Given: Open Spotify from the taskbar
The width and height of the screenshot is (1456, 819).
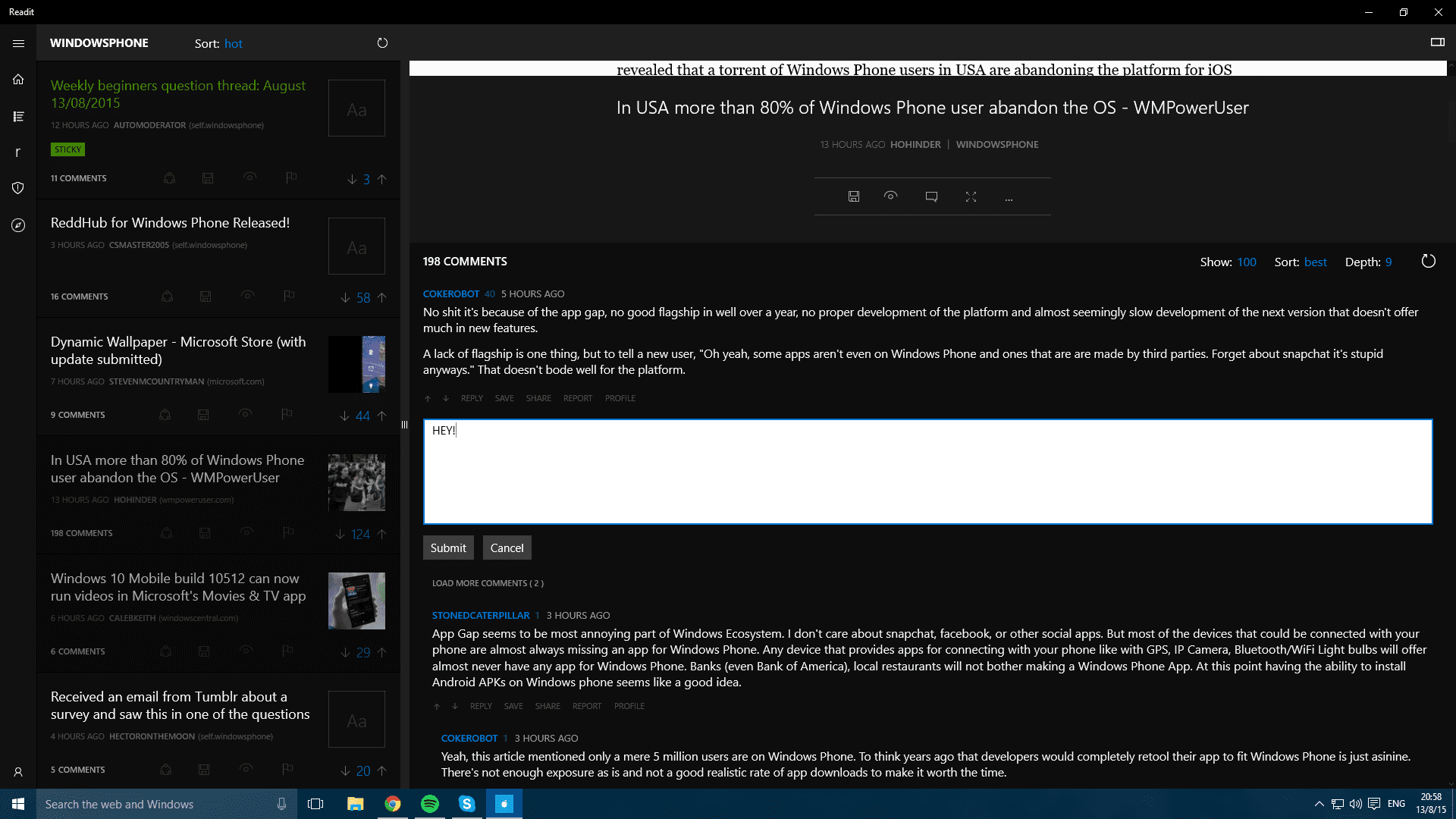Looking at the screenshot, I should (x=430, y=804).
